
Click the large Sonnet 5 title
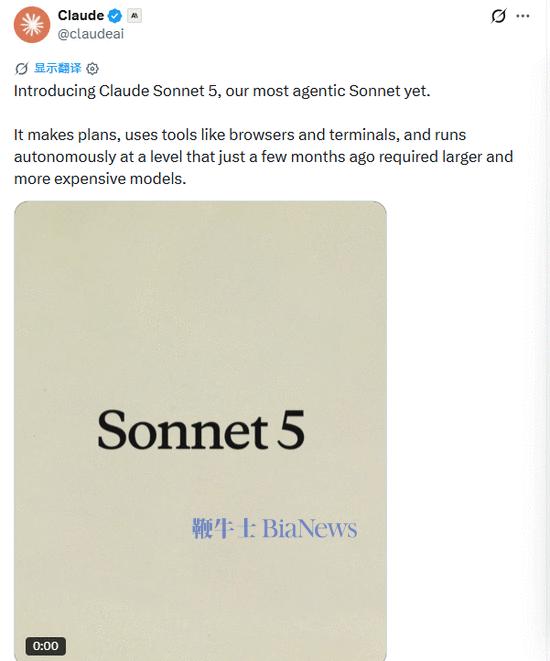pos(201,430)
